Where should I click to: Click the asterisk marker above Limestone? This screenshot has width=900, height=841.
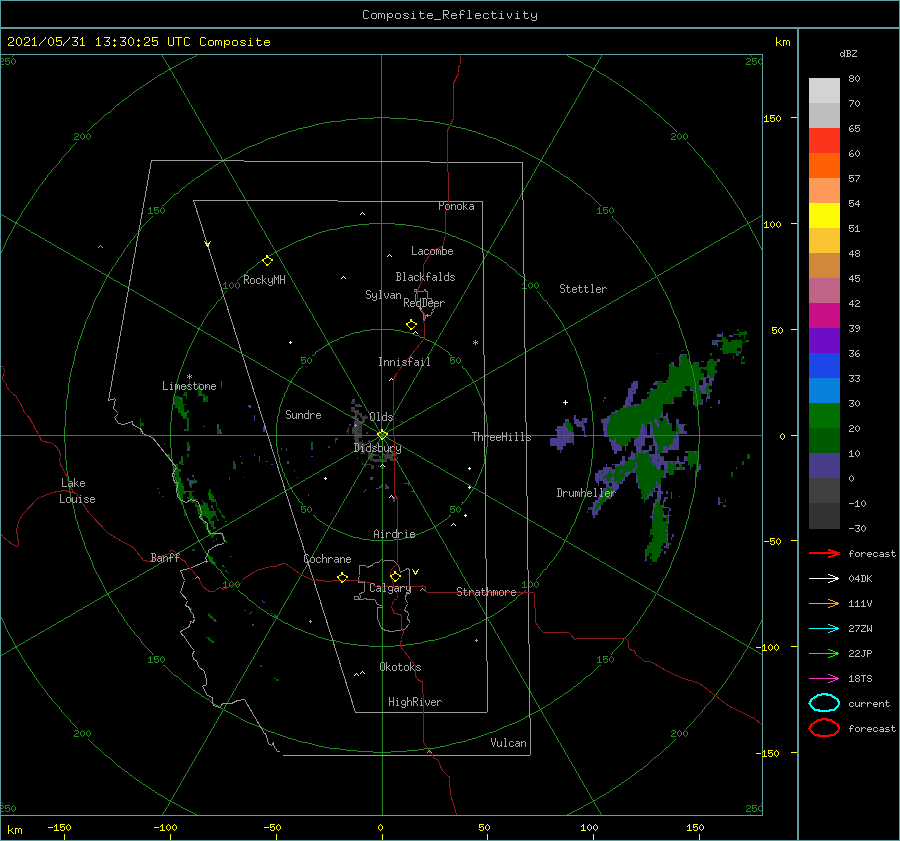189,377
